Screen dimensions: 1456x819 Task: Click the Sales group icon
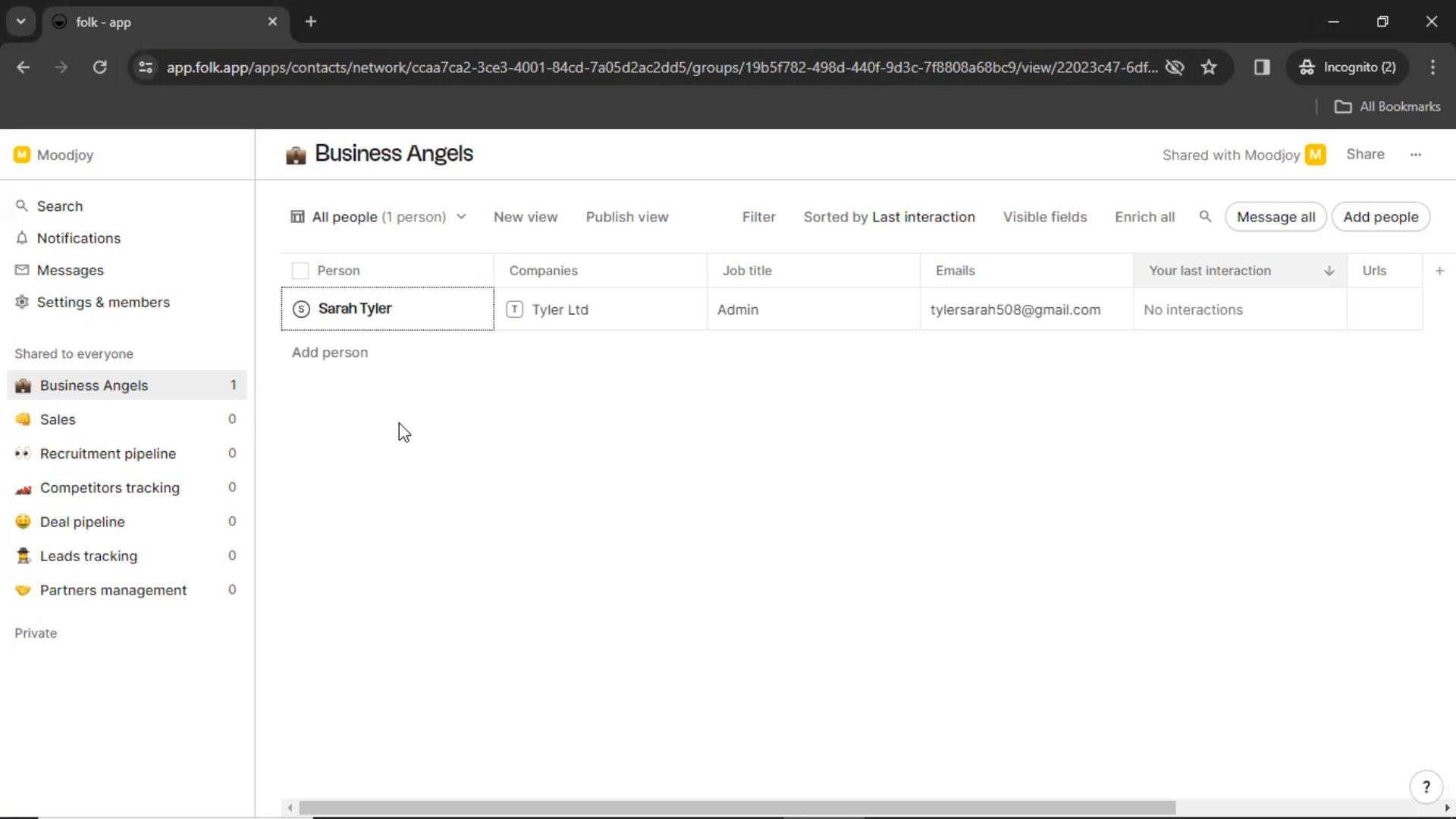pyautogui.click(x=22, y=419)
